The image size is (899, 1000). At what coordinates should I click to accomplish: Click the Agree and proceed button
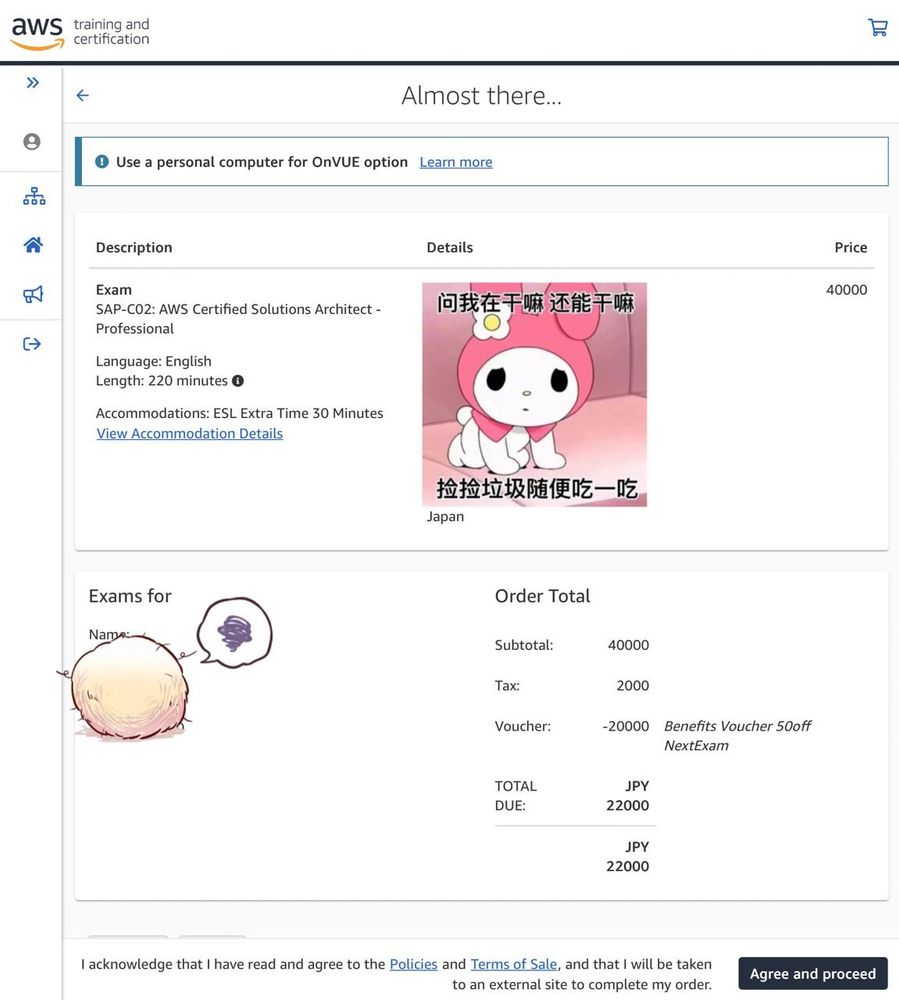coord(813,974)
